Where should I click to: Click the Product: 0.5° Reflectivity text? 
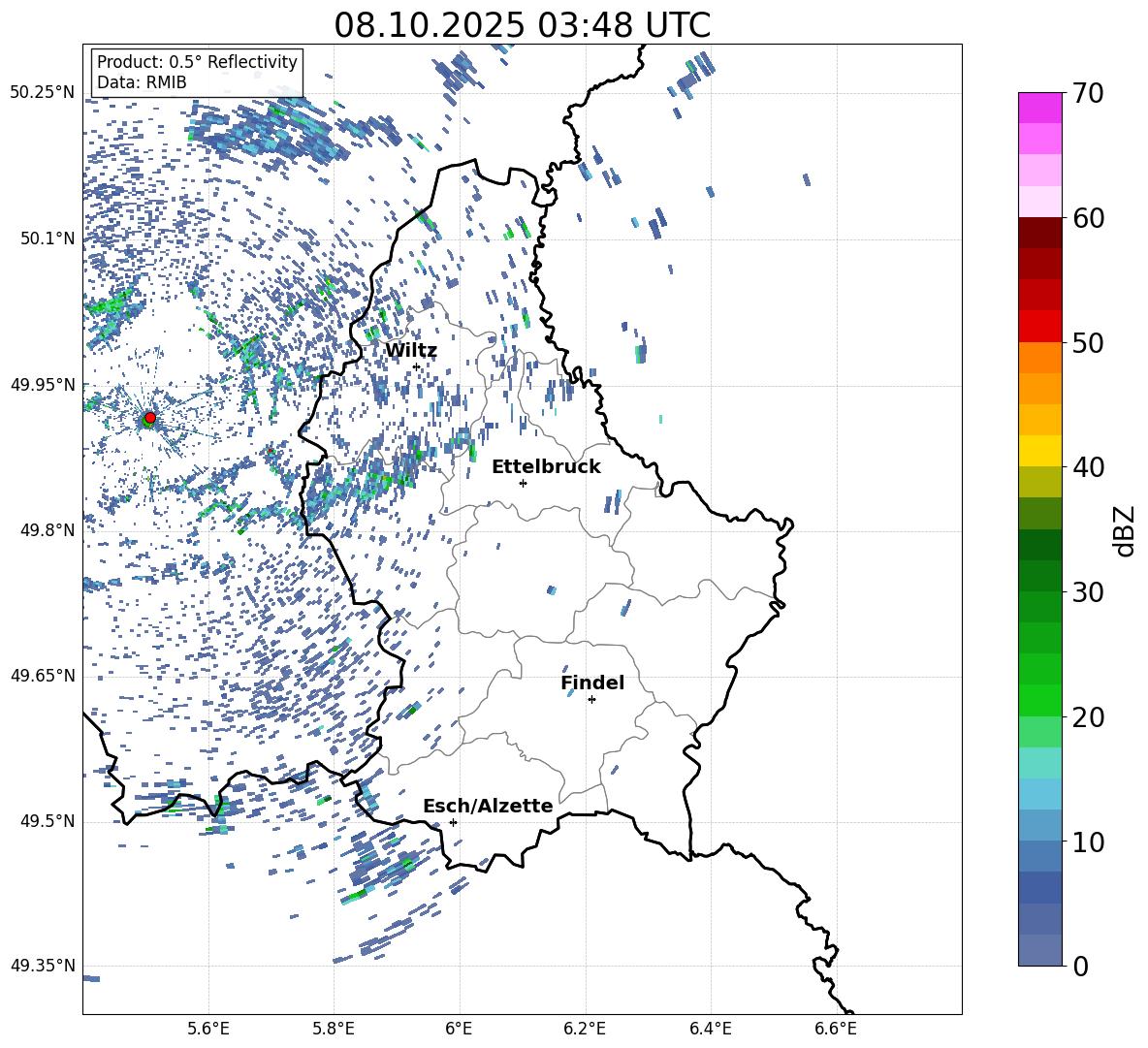coord(197,62)
